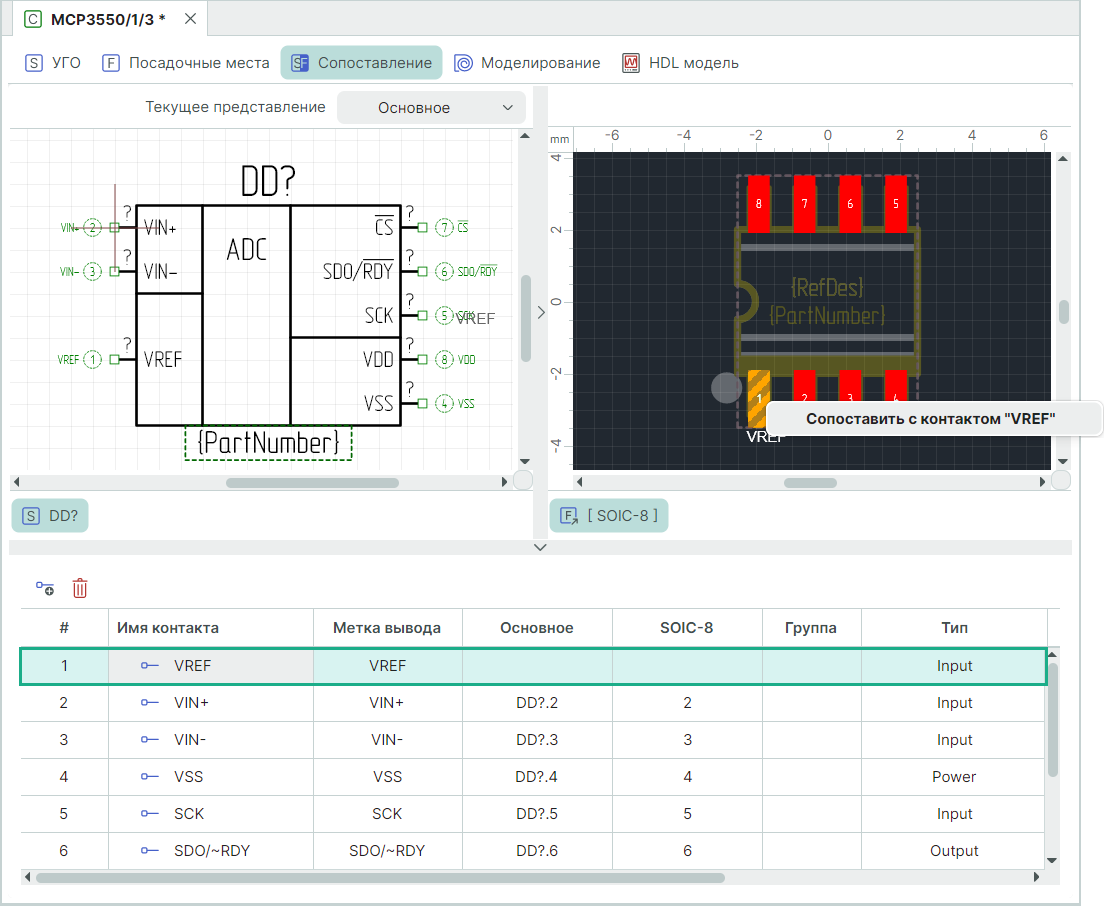Close the MCP3550/1/3 document tab

click(190, 19)
